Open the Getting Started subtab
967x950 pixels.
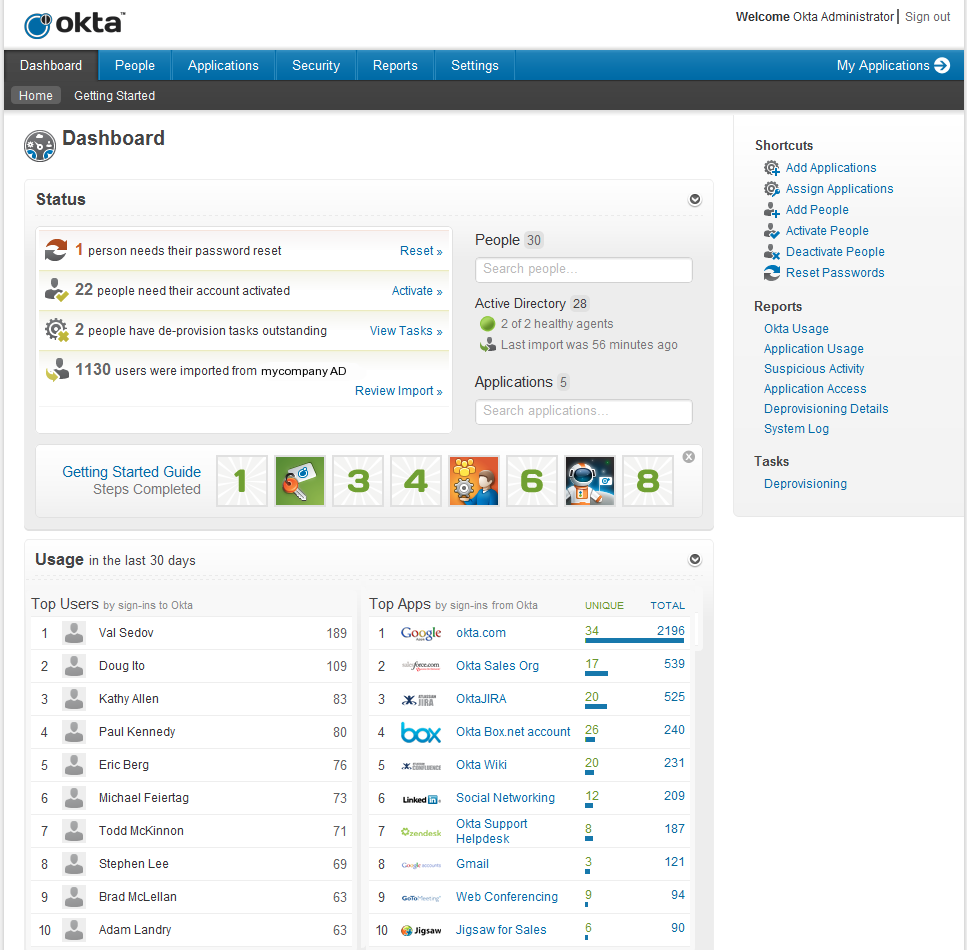tap(114, 96)
